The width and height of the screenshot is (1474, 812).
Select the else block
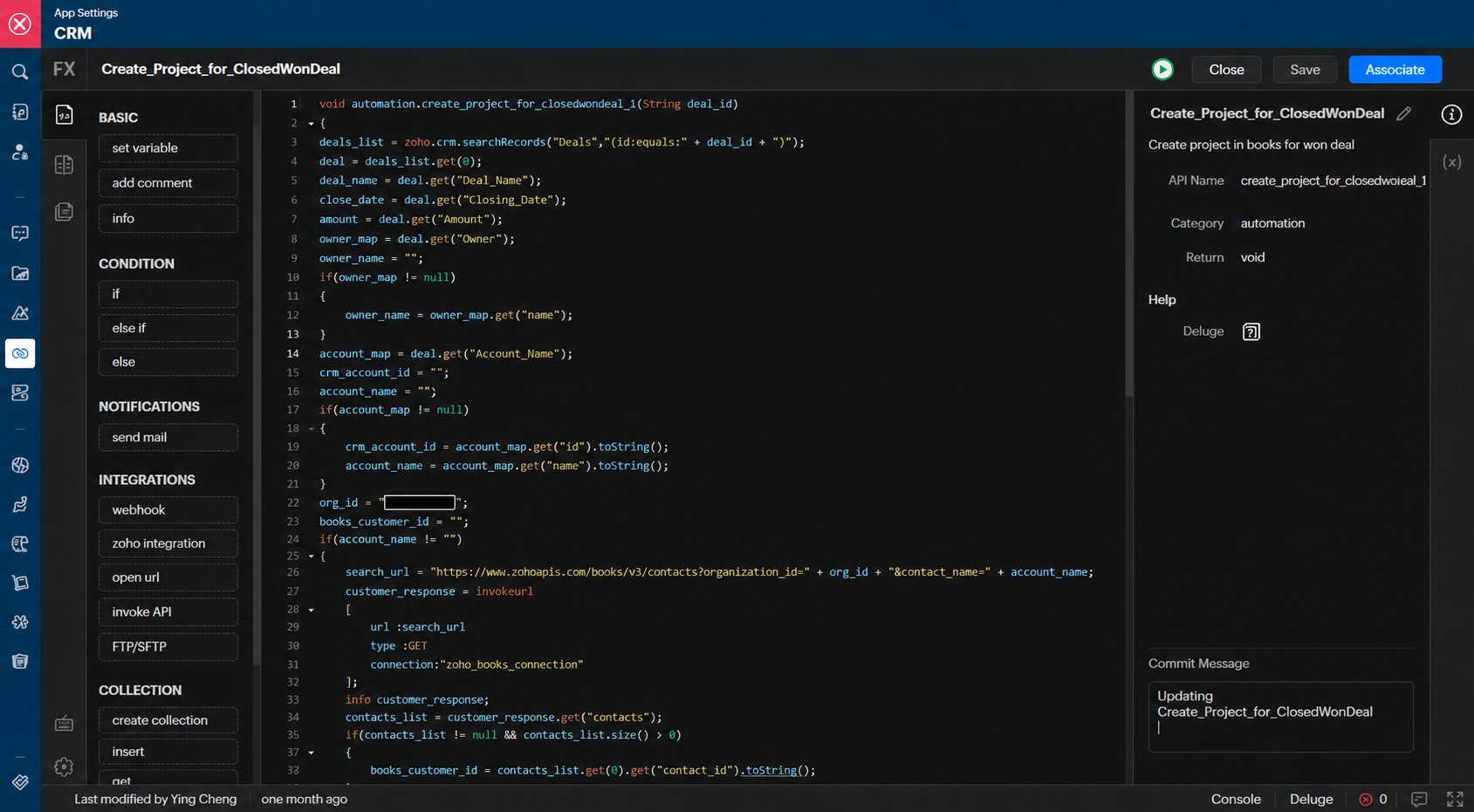point(168,362)
